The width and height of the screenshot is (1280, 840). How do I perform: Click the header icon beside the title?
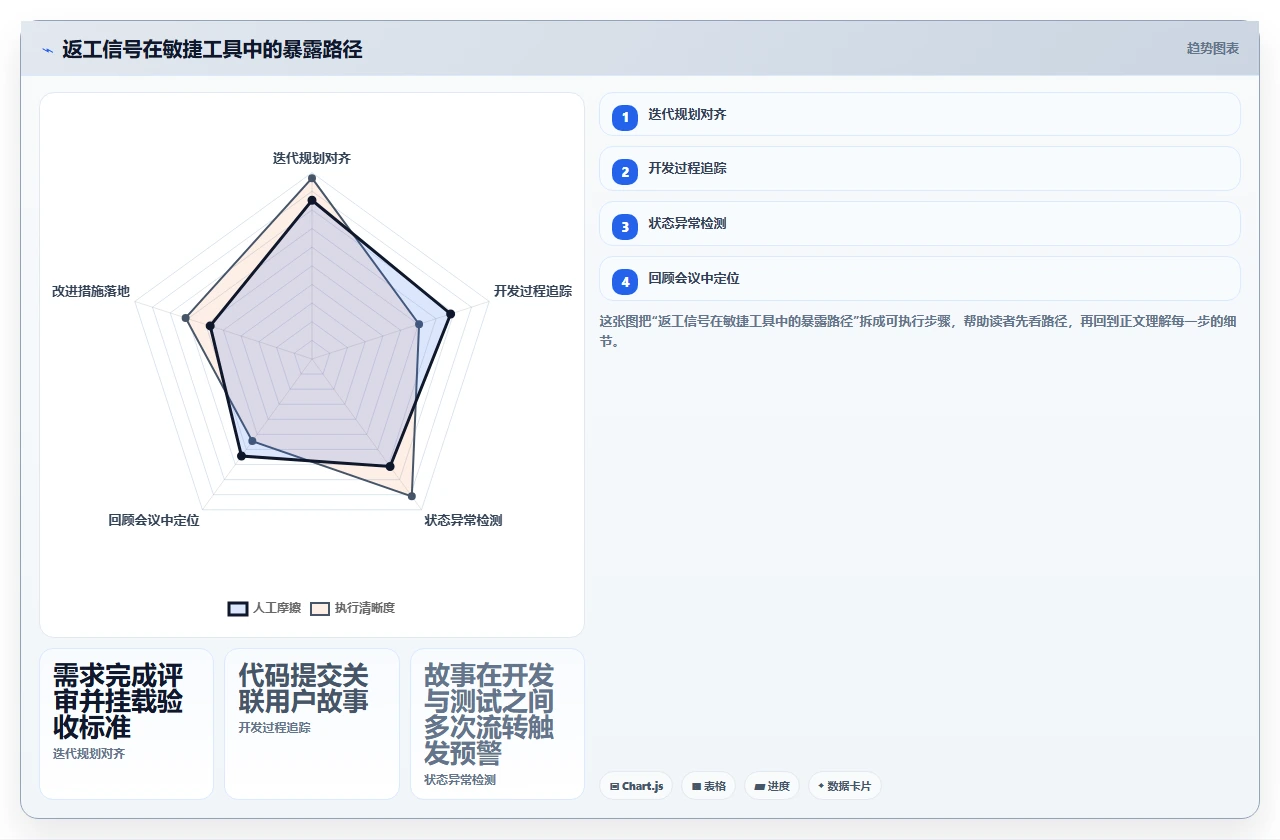coord(47,49)
